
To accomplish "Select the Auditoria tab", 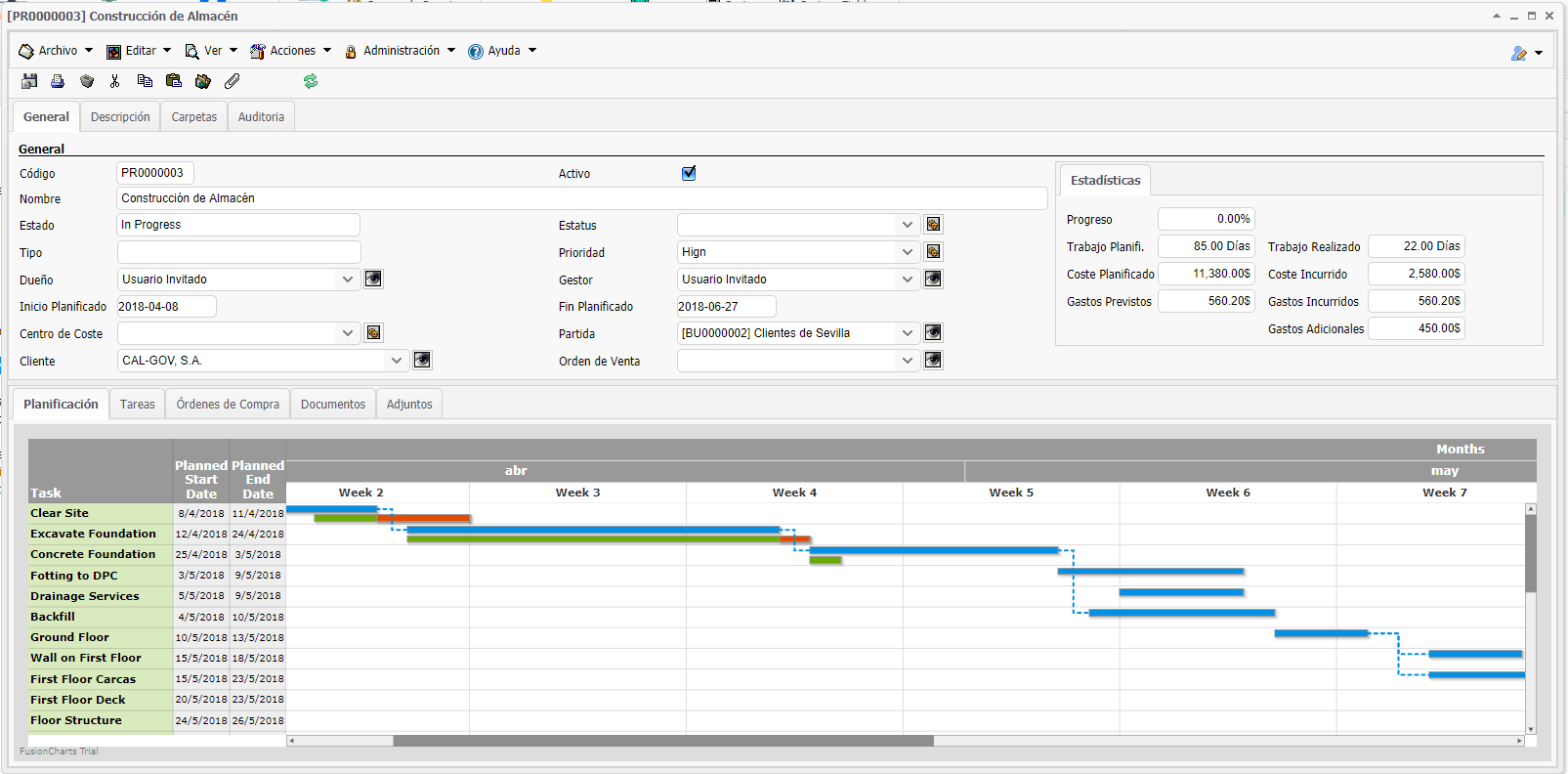I will coord(261,116).
